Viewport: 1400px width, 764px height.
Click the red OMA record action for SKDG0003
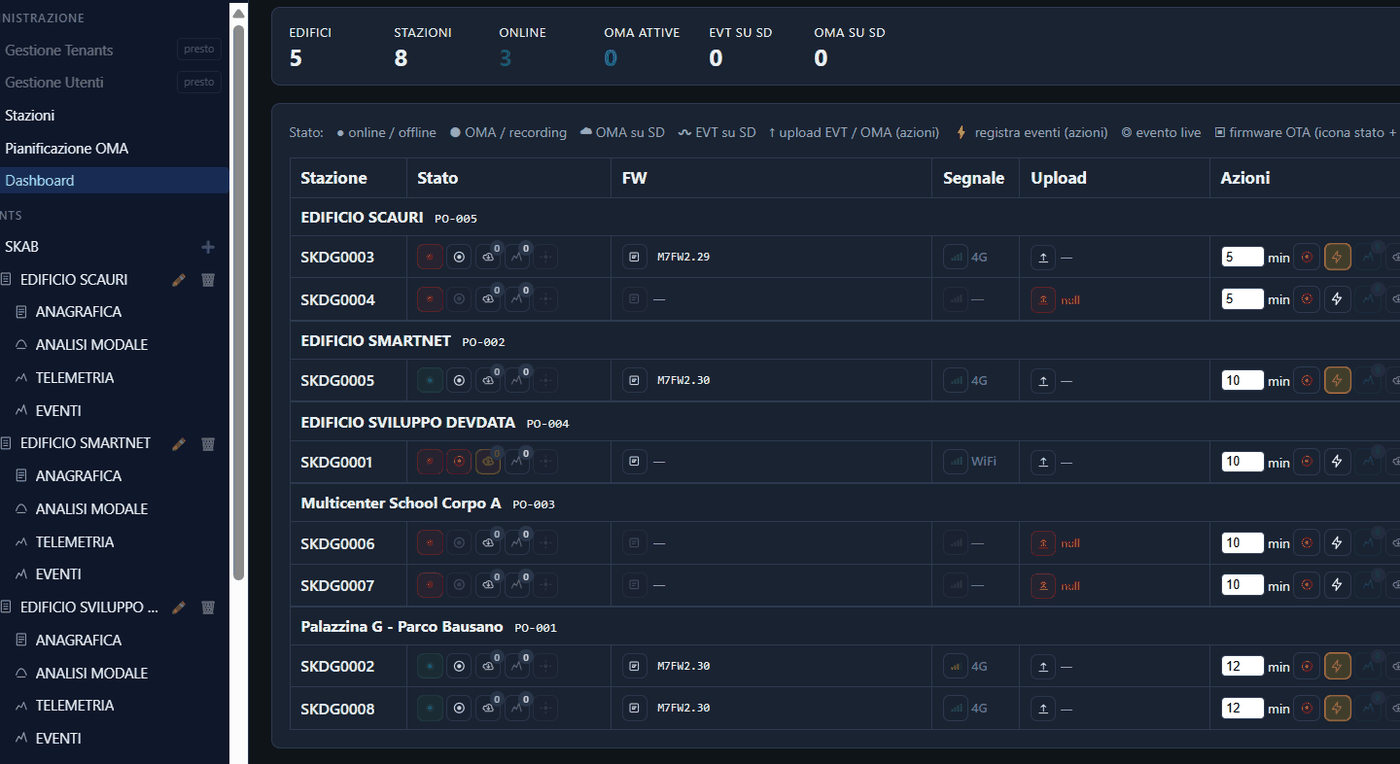pyautogui.click(x=1306, y=257)
